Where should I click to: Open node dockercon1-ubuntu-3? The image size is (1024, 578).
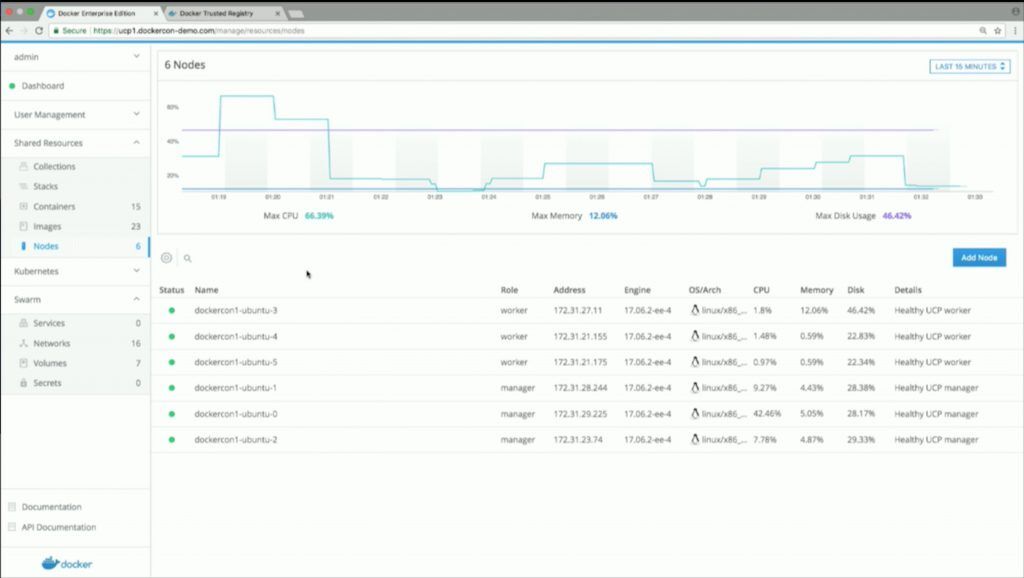[x=236, y=310]
